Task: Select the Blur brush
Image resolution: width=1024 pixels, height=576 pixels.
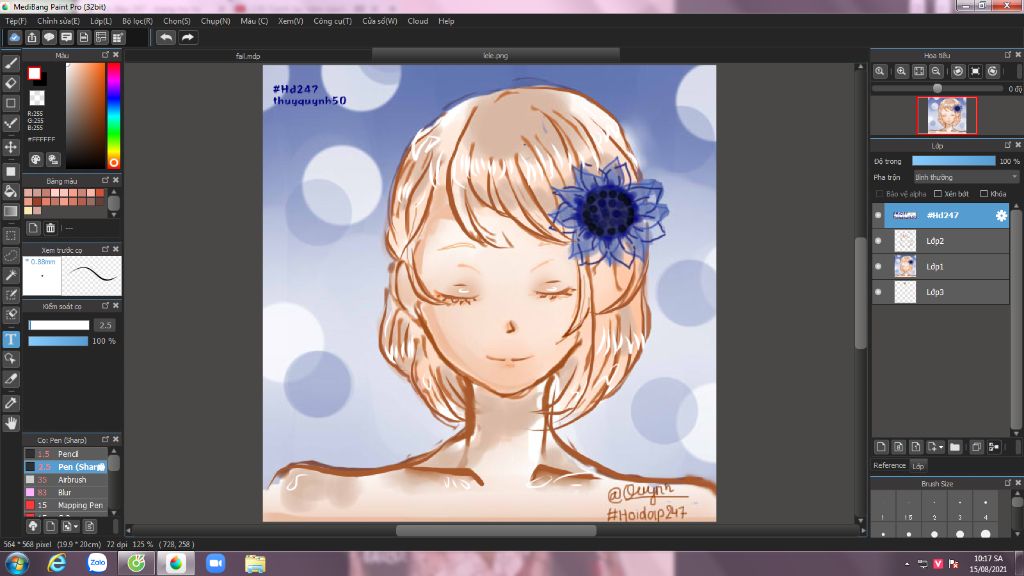Action: (66, 492)
